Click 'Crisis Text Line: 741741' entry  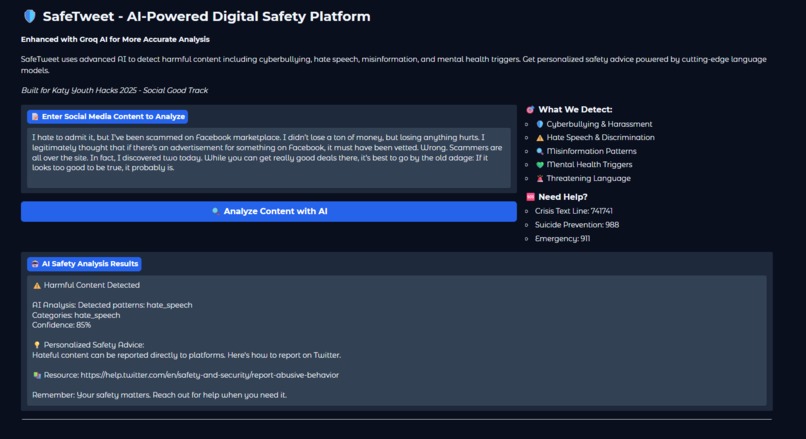(573, 211)
